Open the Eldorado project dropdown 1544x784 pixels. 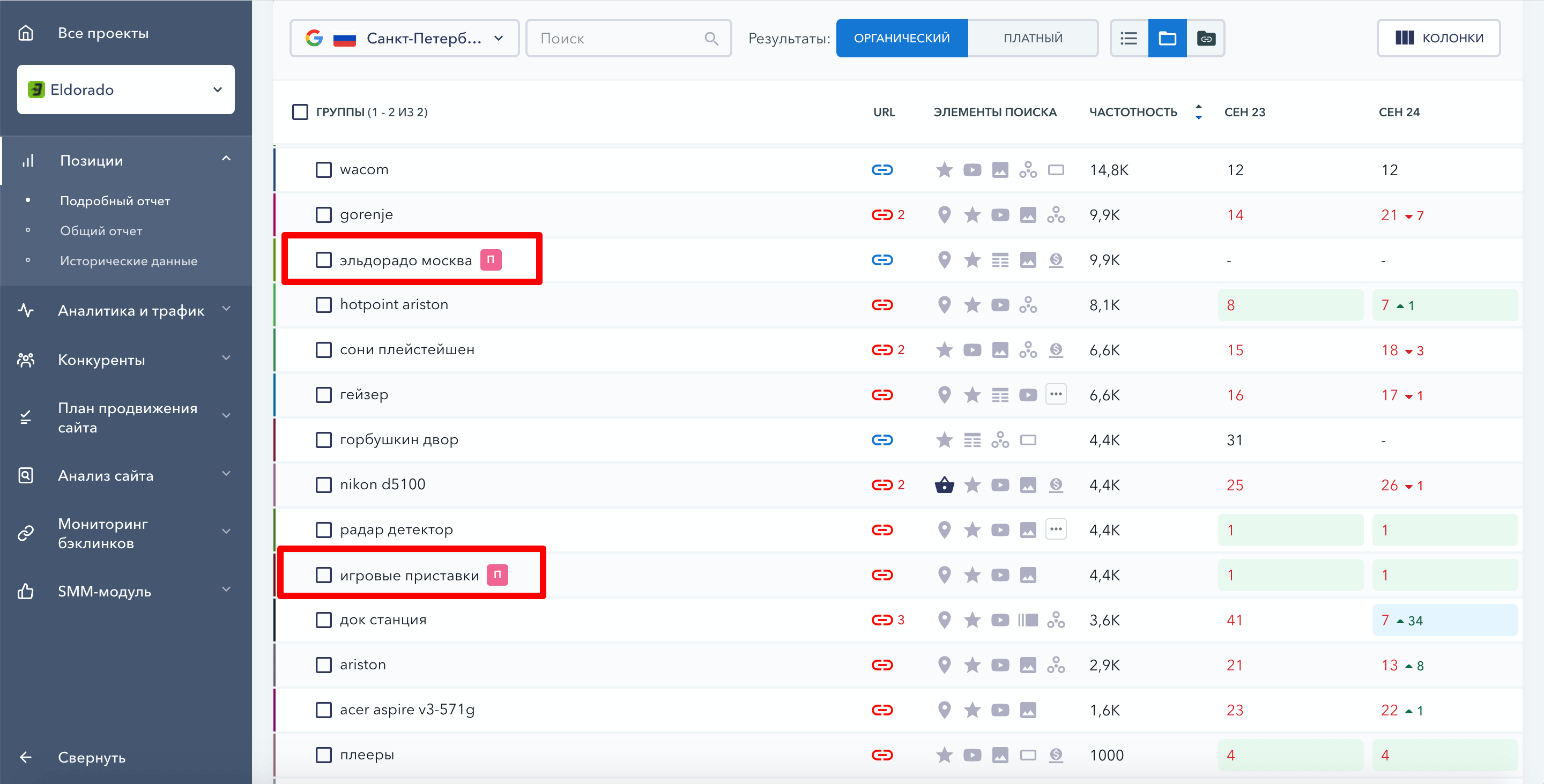click(126, 89)
